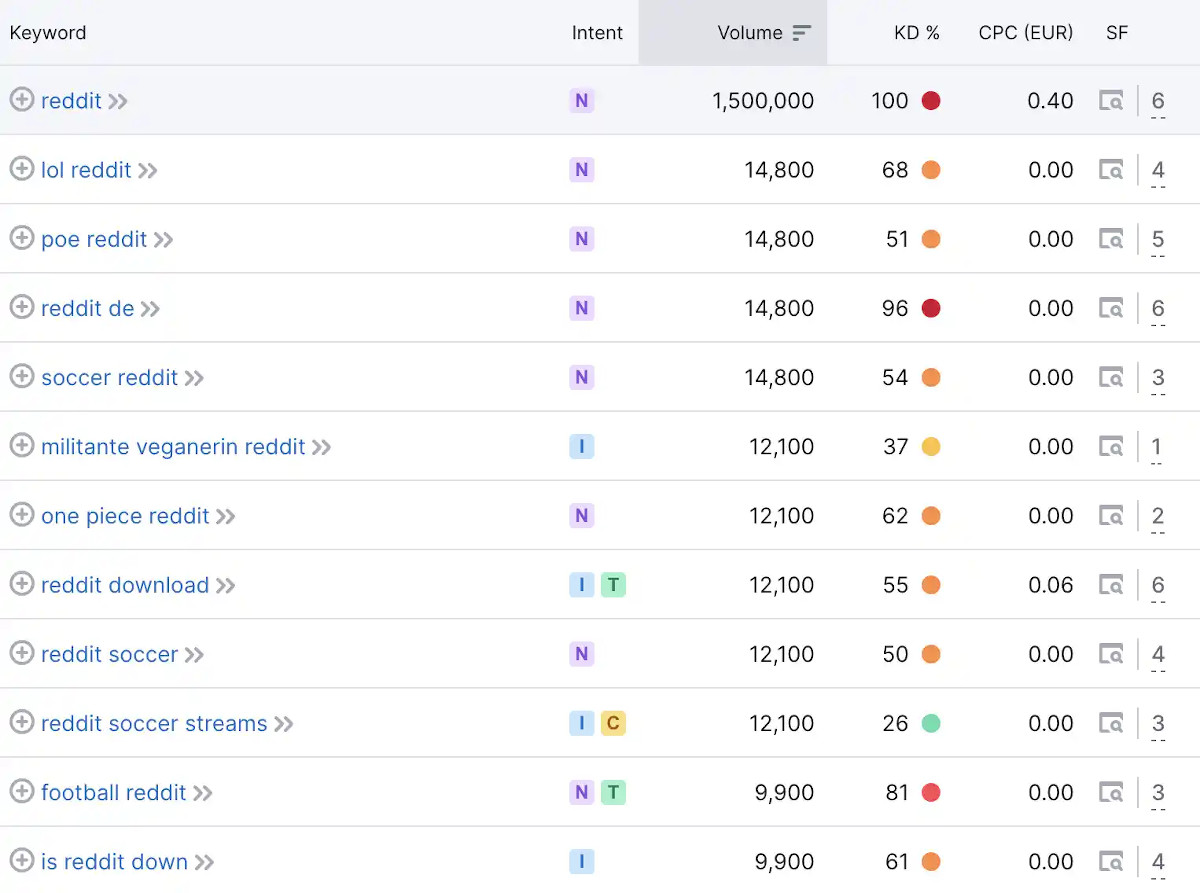Open the double chevron after 'is reddit down'
Viewport: 1200px width, 893px height.
pyautogui.click(x=205, y=862)
